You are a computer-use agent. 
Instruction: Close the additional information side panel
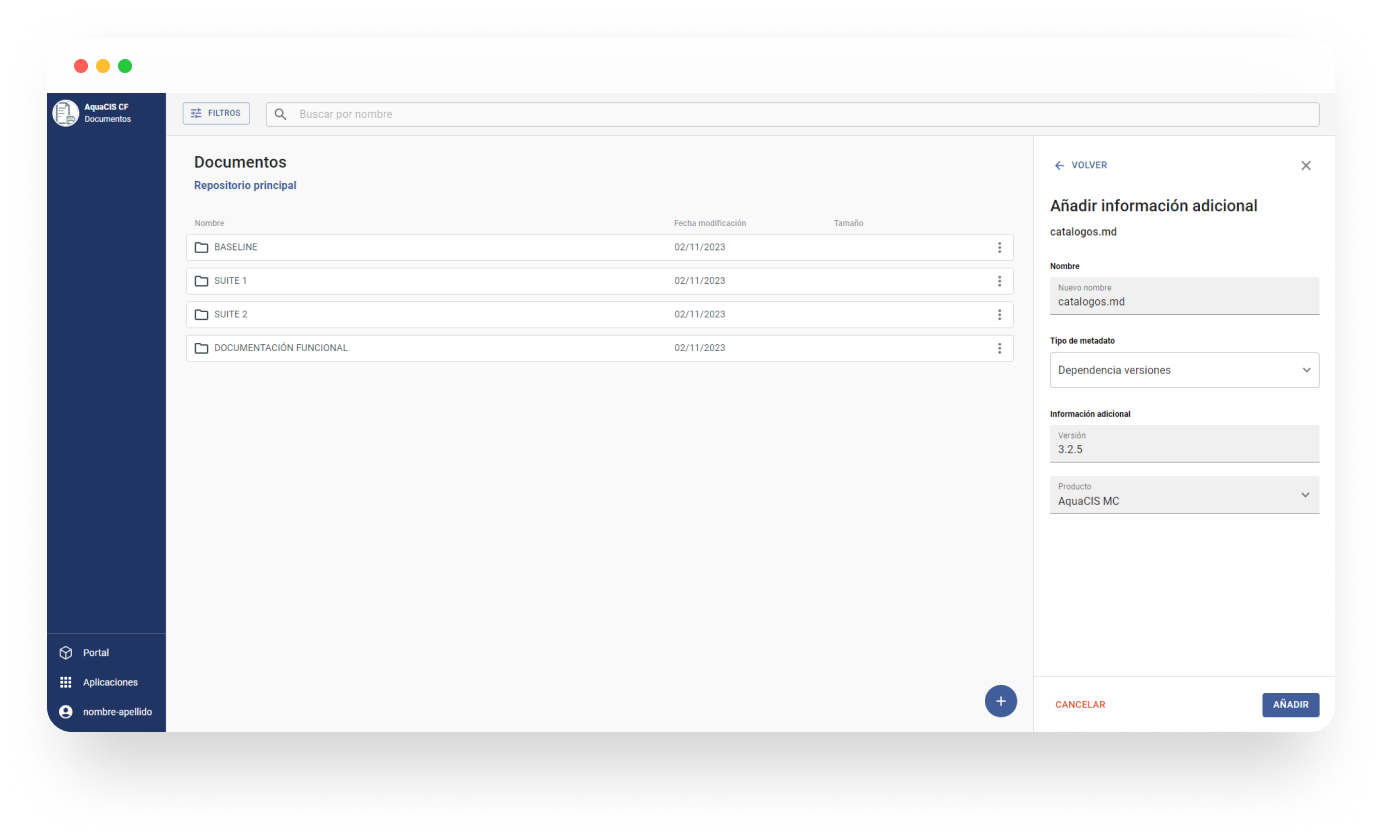pos(1306,166)
